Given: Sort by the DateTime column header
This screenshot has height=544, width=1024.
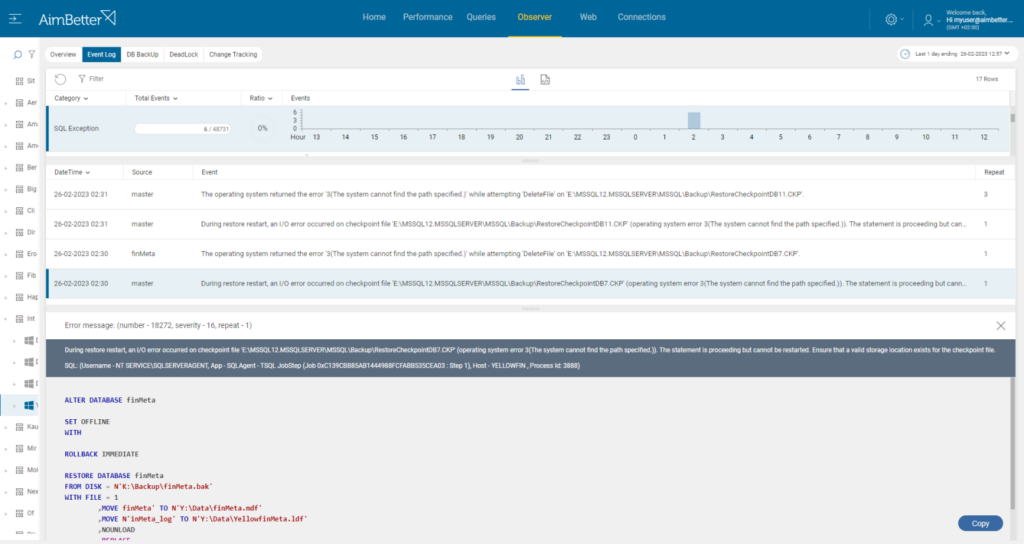Looking at the screenshot, I should [x=72, y=172].
